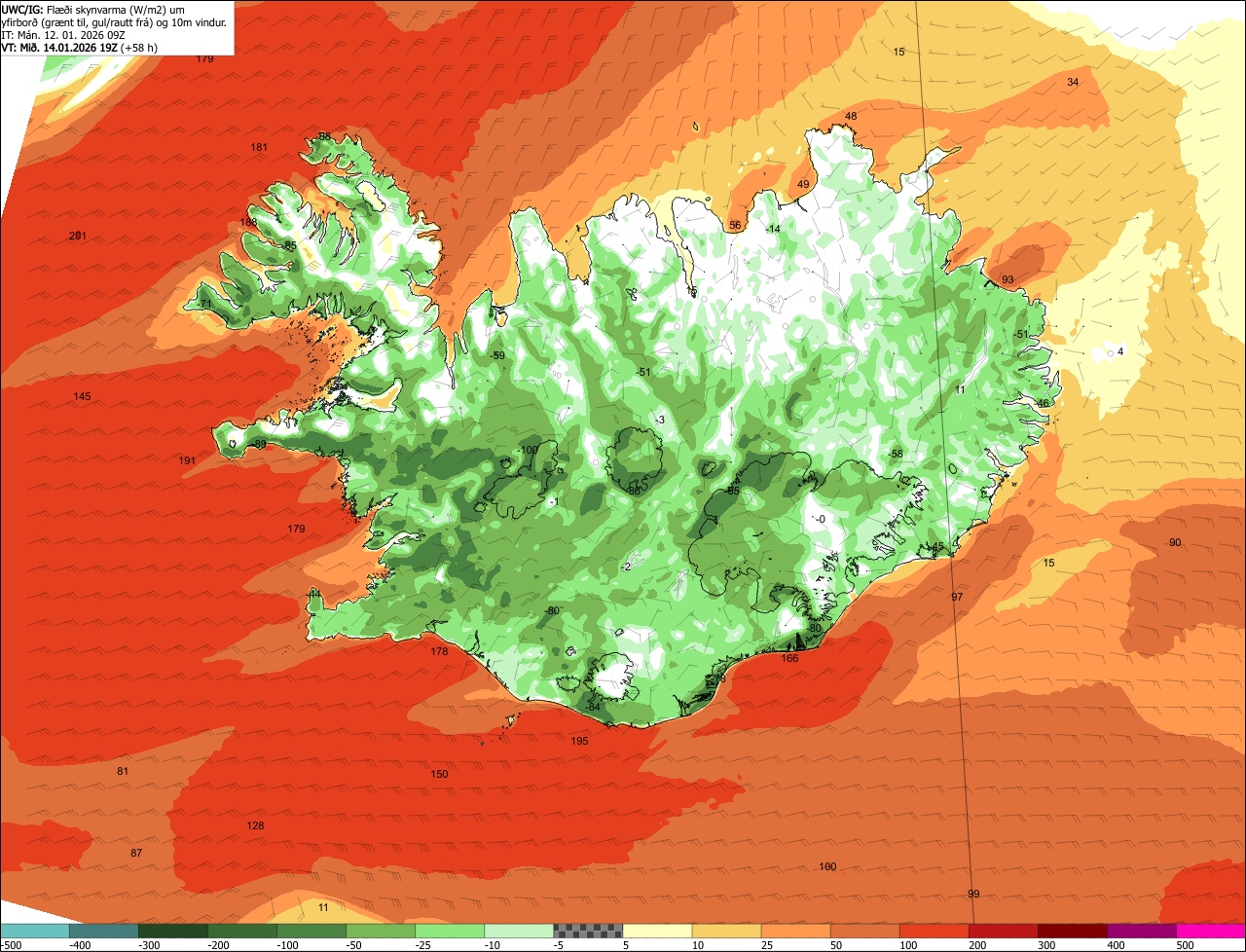1246x952 pixels.
Task: Click the legend label 200
Action: pyautogui.click(x=977, y=945)
